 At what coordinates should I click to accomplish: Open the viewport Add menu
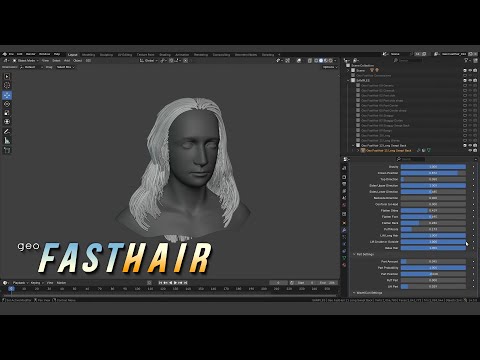67,61
